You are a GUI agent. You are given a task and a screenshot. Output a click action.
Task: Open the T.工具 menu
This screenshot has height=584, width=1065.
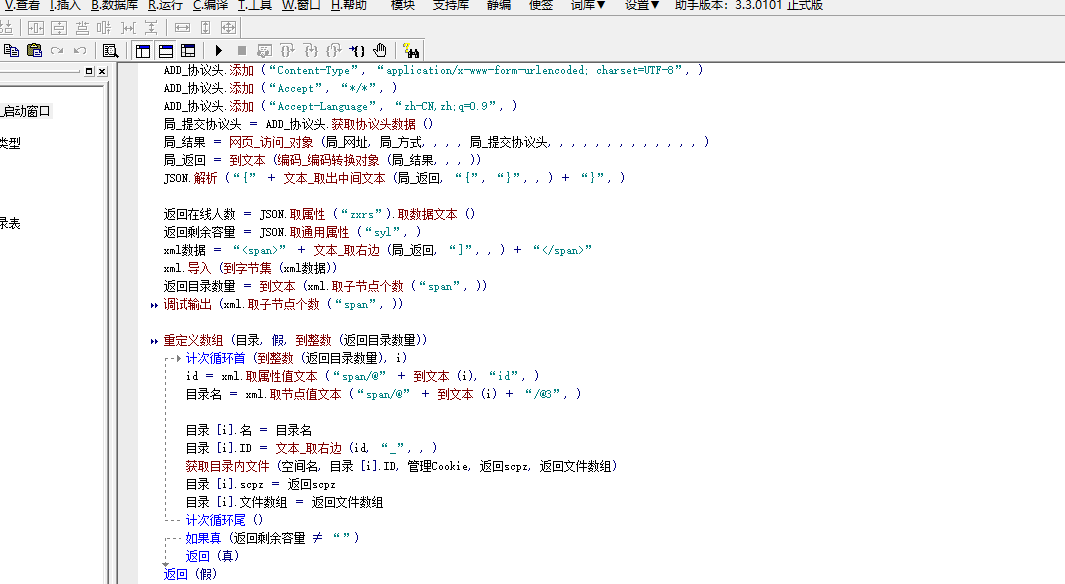(x=254, y=5)
